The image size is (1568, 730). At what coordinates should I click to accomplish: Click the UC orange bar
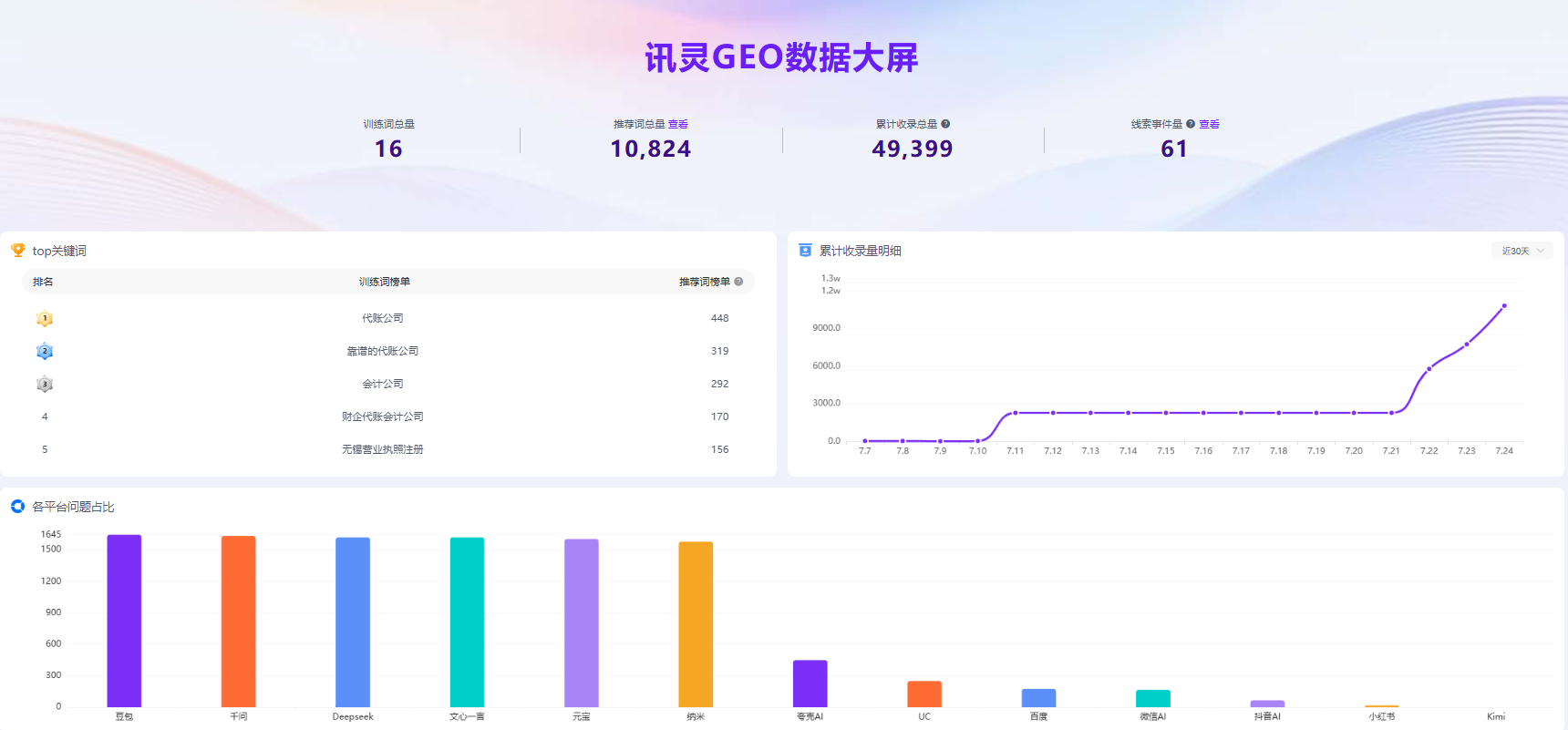click(x=924, y=694)
